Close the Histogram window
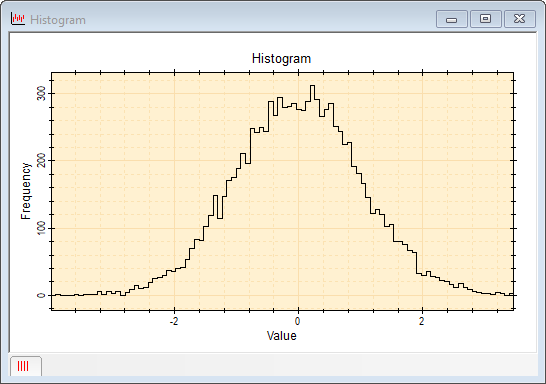The height and width of the screenshot is (384, 546). point(520,19)
